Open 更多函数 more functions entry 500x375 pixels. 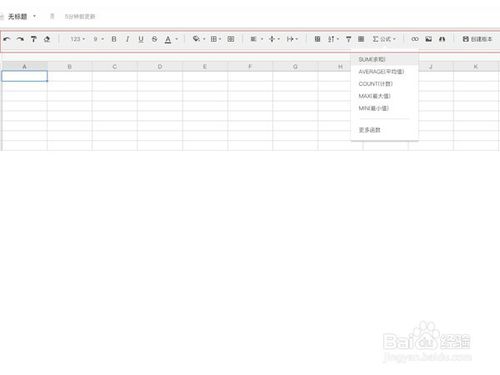pos(384,130)
